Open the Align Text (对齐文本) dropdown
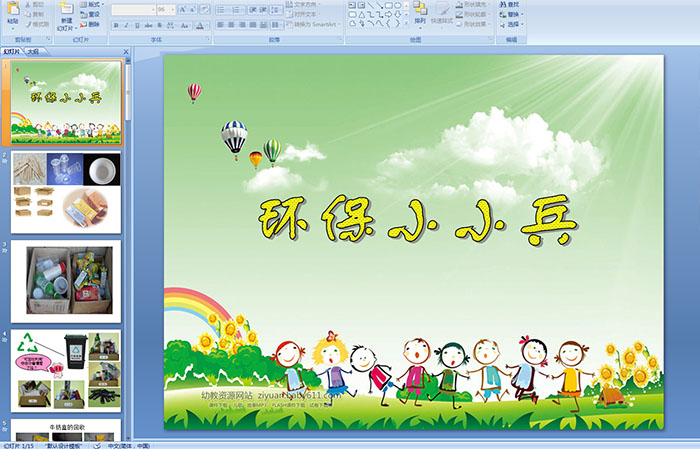700x449 pixels. 303,14
